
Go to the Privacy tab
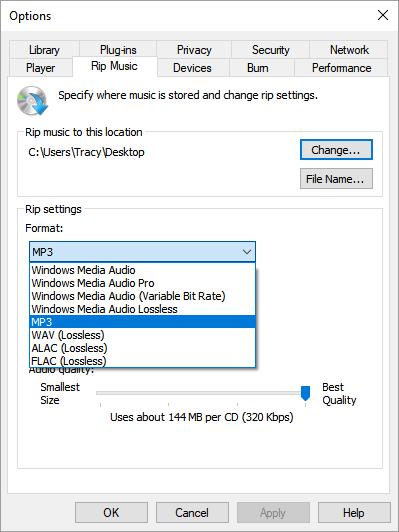pos(194,50)
